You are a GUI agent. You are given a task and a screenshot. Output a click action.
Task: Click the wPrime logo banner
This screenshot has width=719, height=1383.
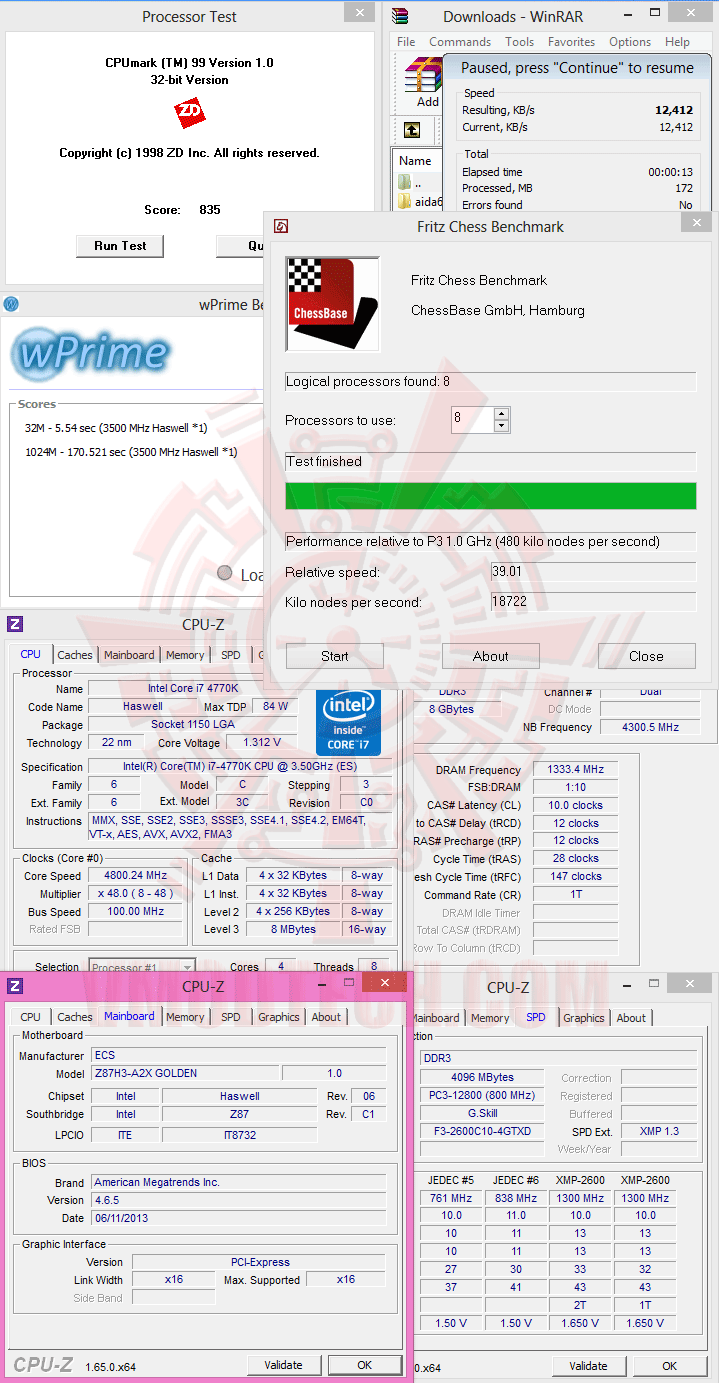tap(91, 352)
